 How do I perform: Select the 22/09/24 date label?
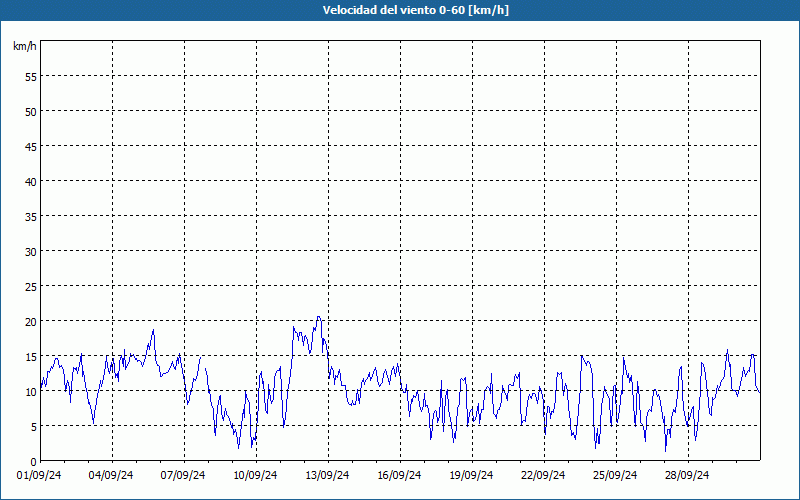[x=543, y=475]
